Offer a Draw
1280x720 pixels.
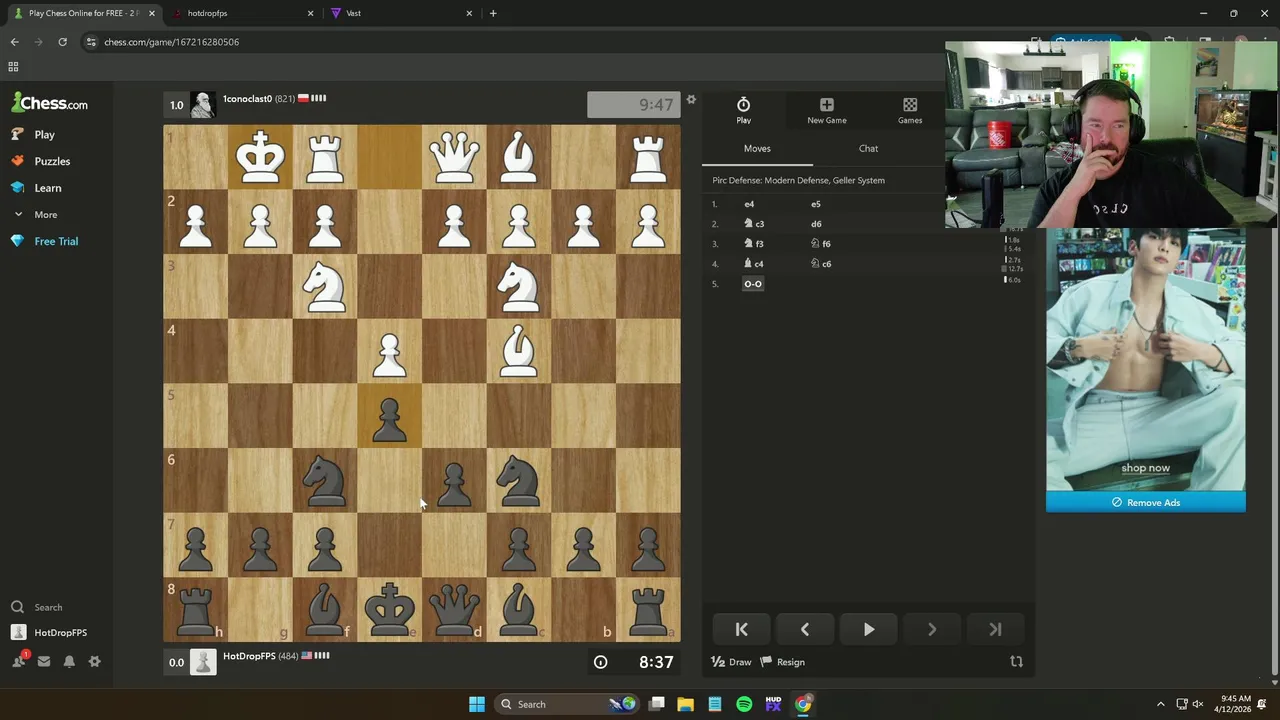(731, 662)
